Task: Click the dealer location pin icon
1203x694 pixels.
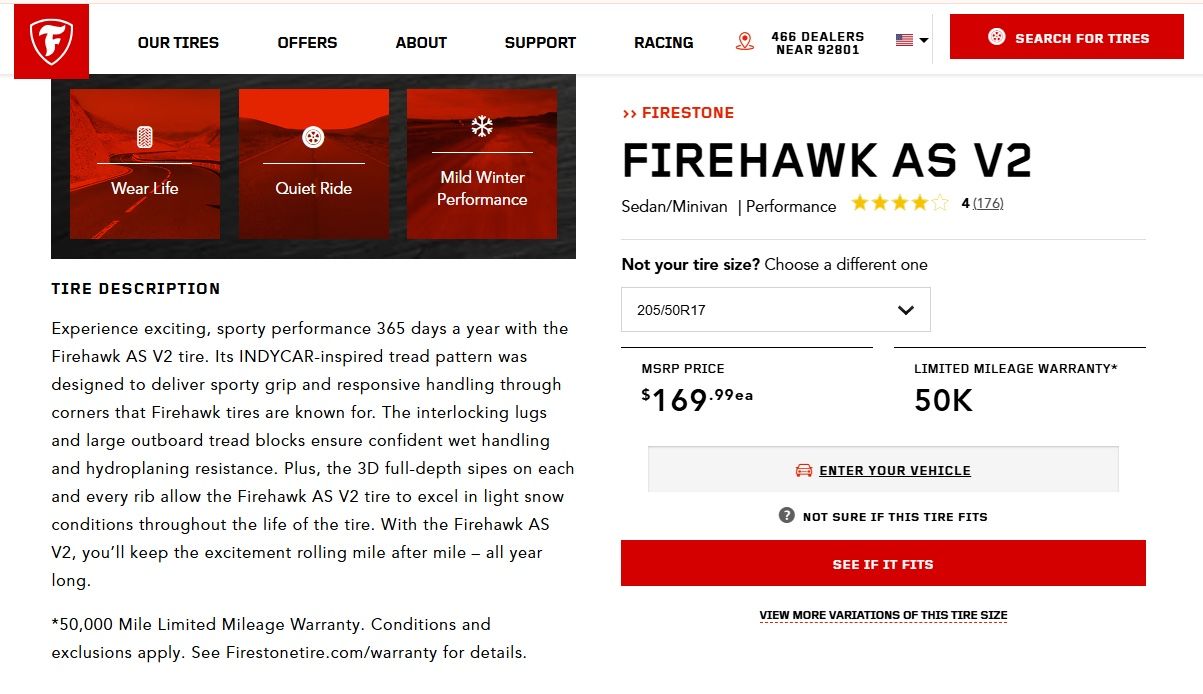Action: point(744,42)
